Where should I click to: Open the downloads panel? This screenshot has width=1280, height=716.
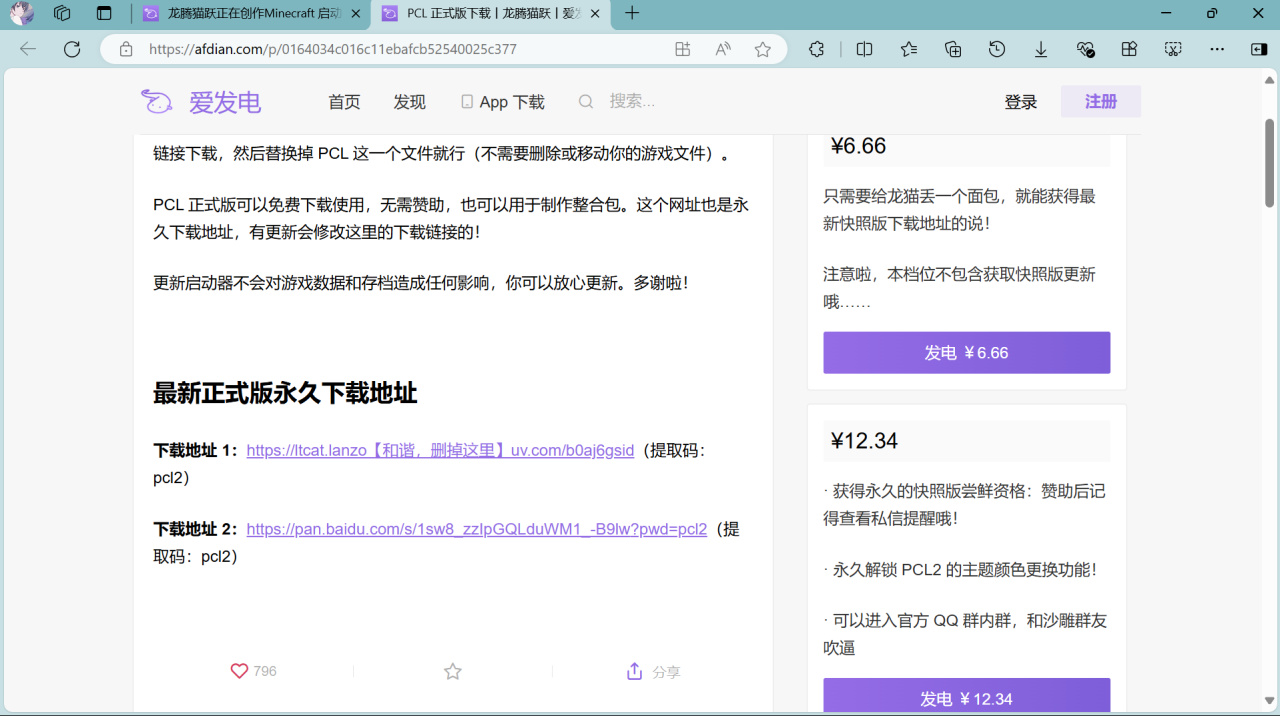pos(1041,49)
